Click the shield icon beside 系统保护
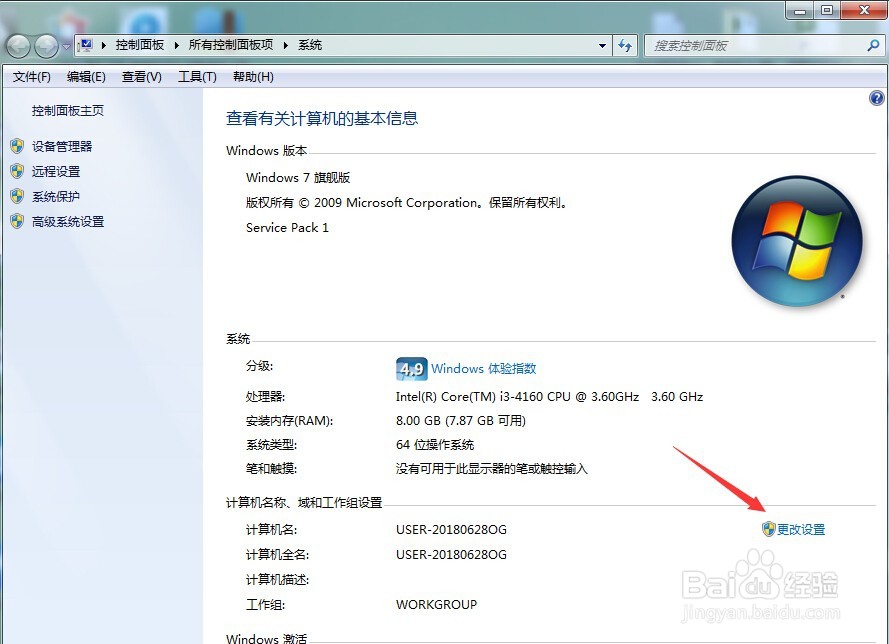Screen dimensions: 889x644 (17, 196)
